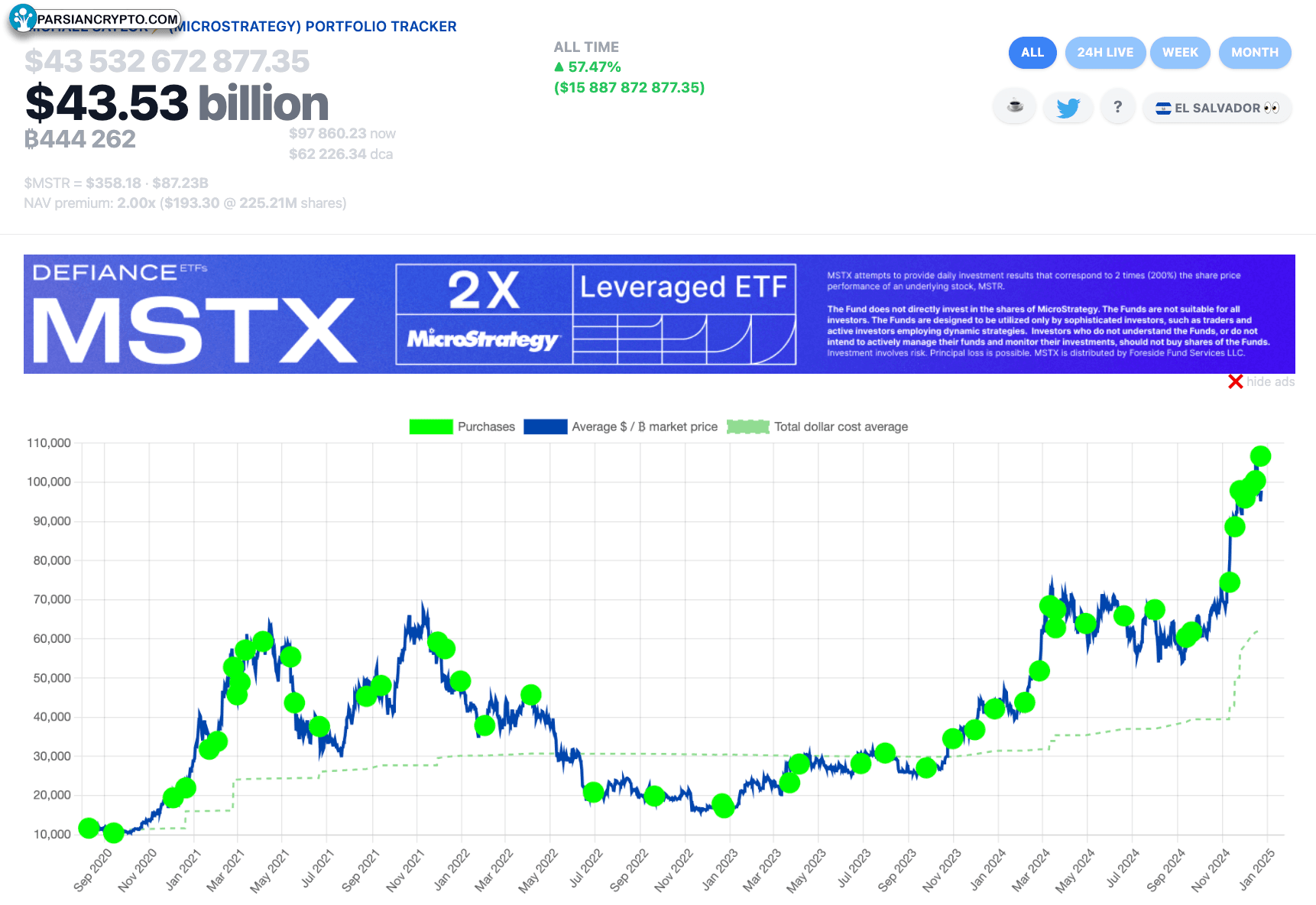Toggle the Purchases legend swatch

(431, 427)
